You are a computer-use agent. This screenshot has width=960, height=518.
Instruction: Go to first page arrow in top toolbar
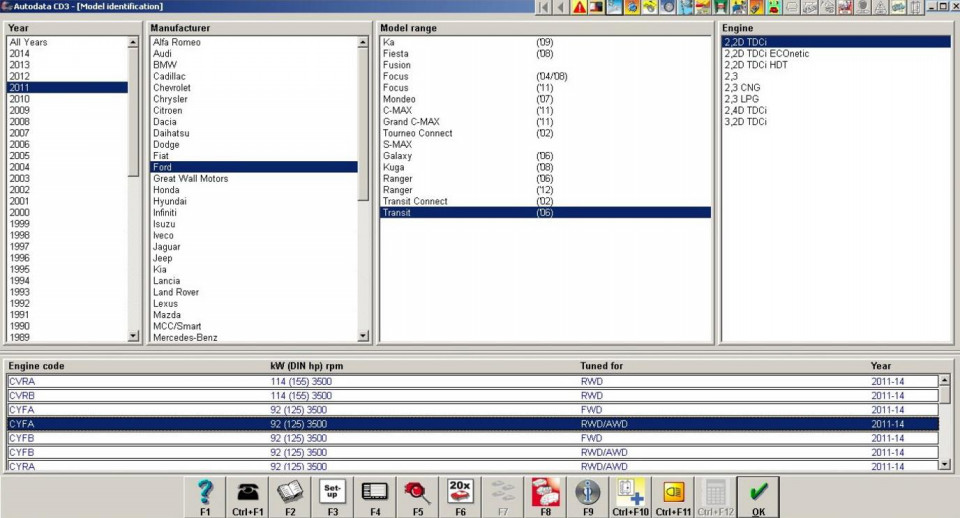point(543,7)
